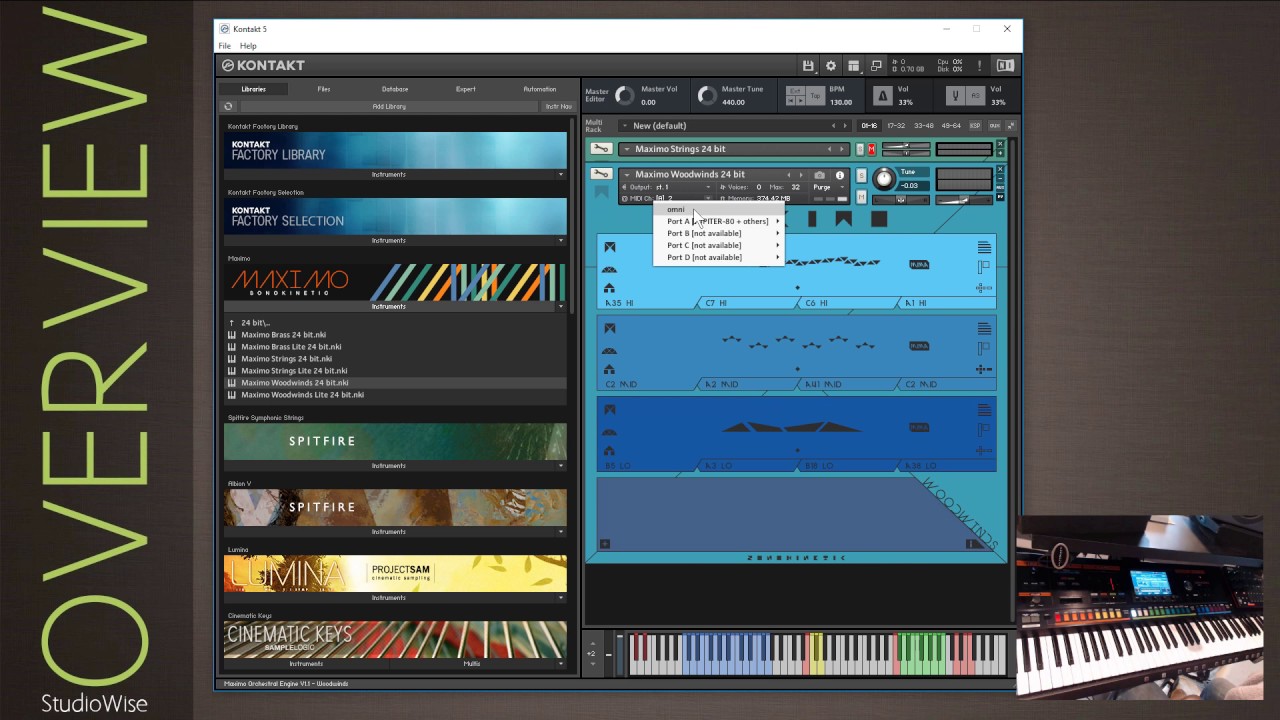
Task: Click the metronome icon
Action: point(882,96)
